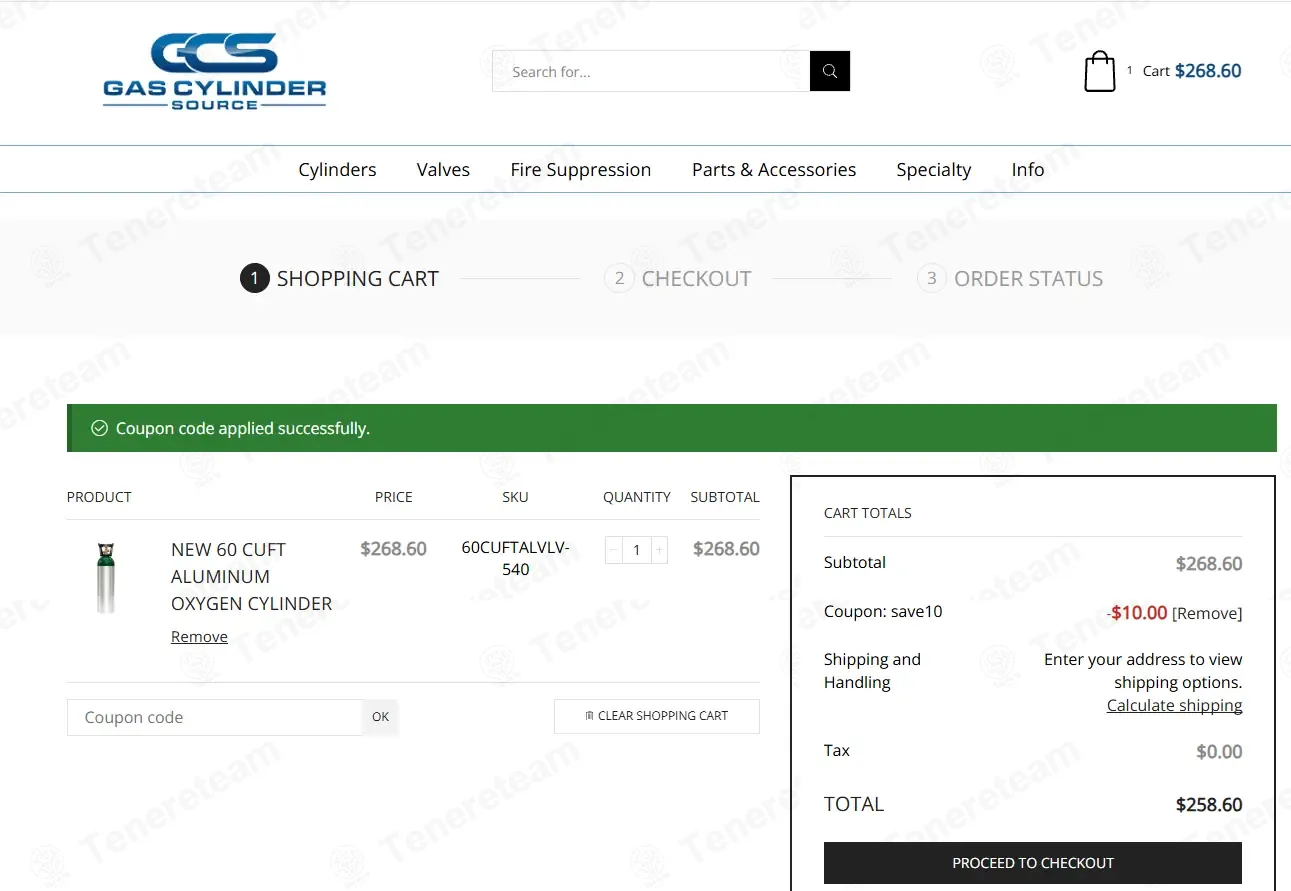Click the Coupon code input field
The height and width of the screenshot is (891, 1291).
[x=214, y=717]
